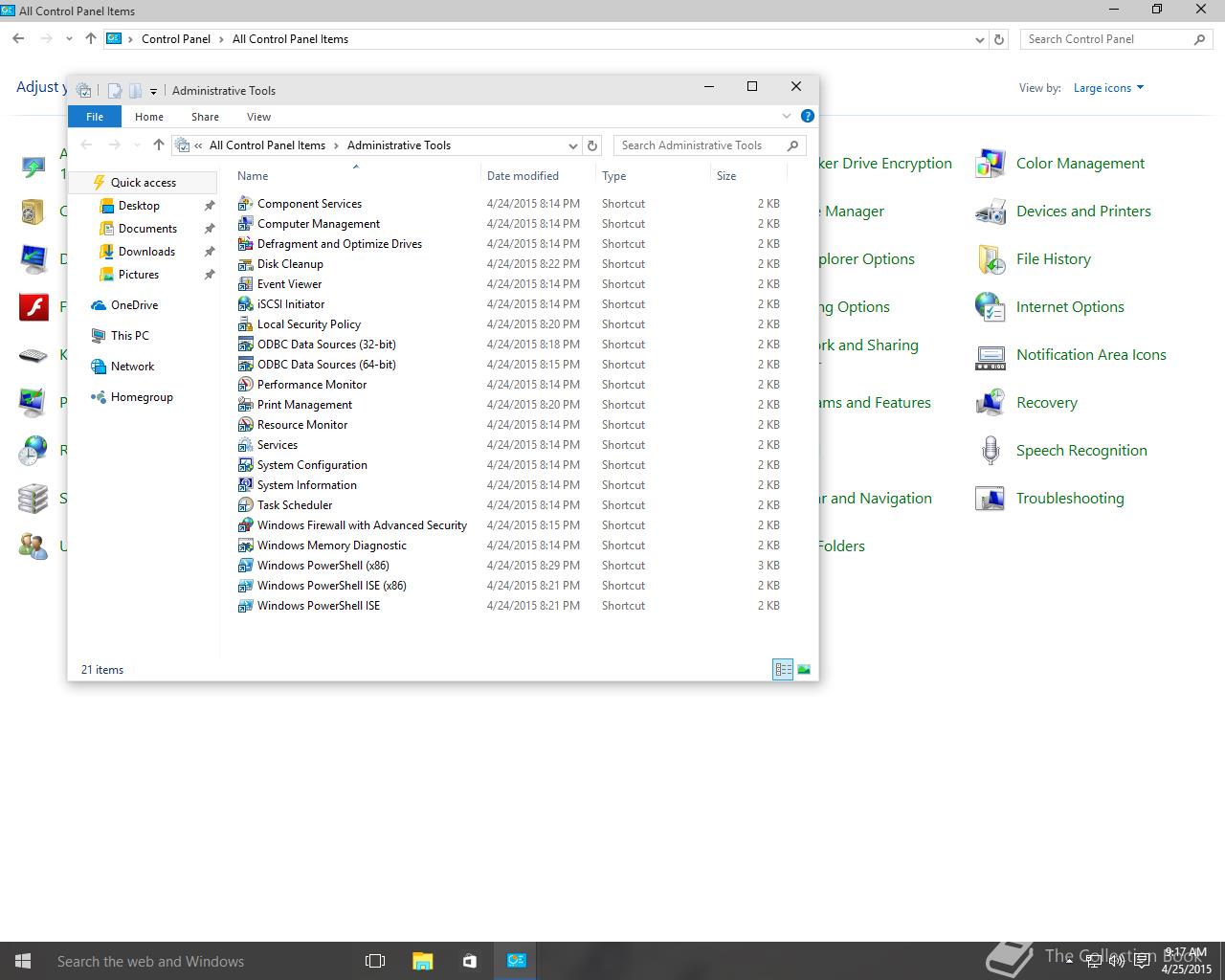Open the Speech Recognition microphone icon
Image resolution: width=1225 pixels, height=980 pixels.
(x=991, y=451)
